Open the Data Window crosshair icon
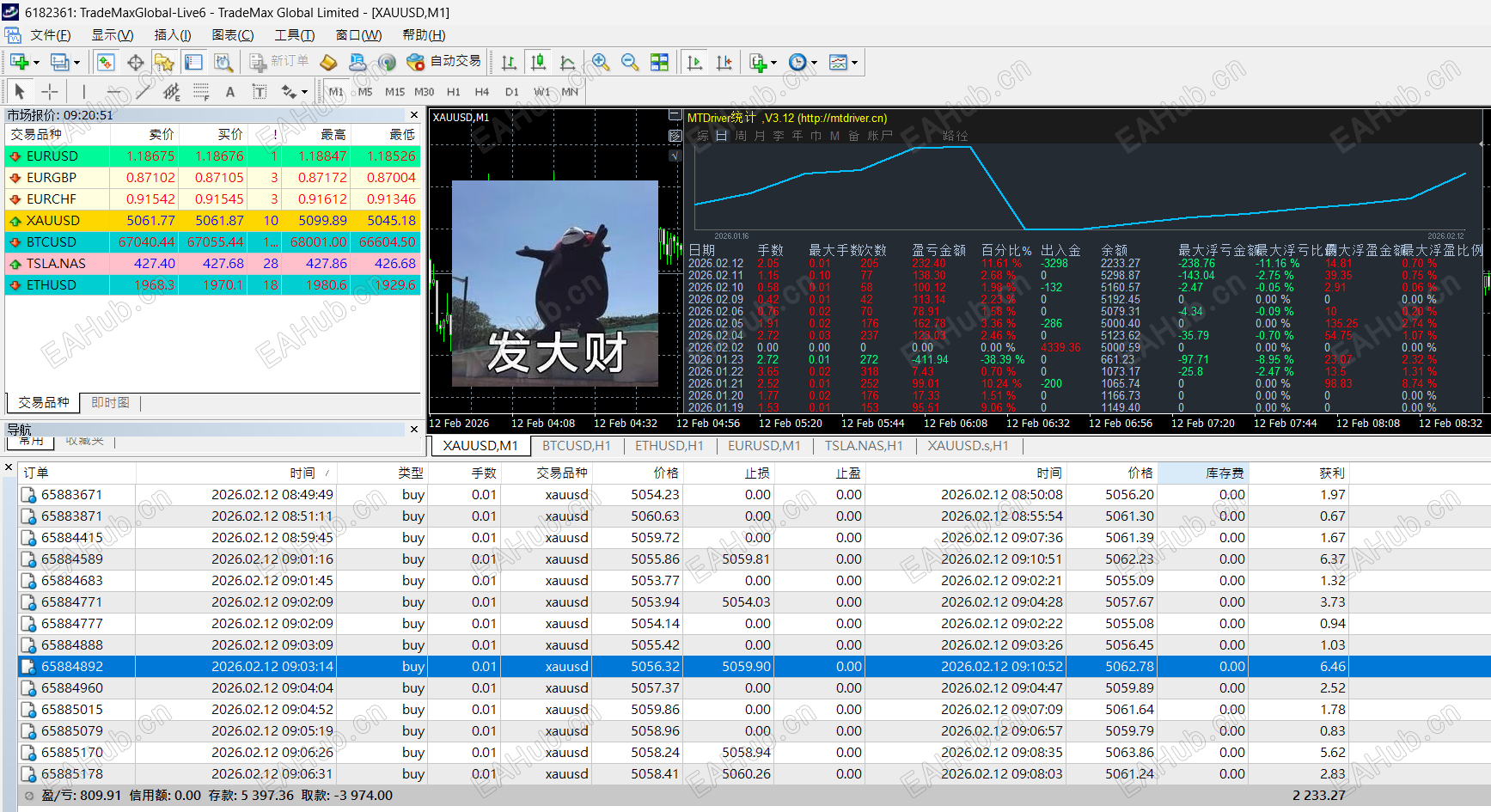Image resolution: width=1491 pixels, height=812 pixels. pyautogui.click(x=135, y=62)
